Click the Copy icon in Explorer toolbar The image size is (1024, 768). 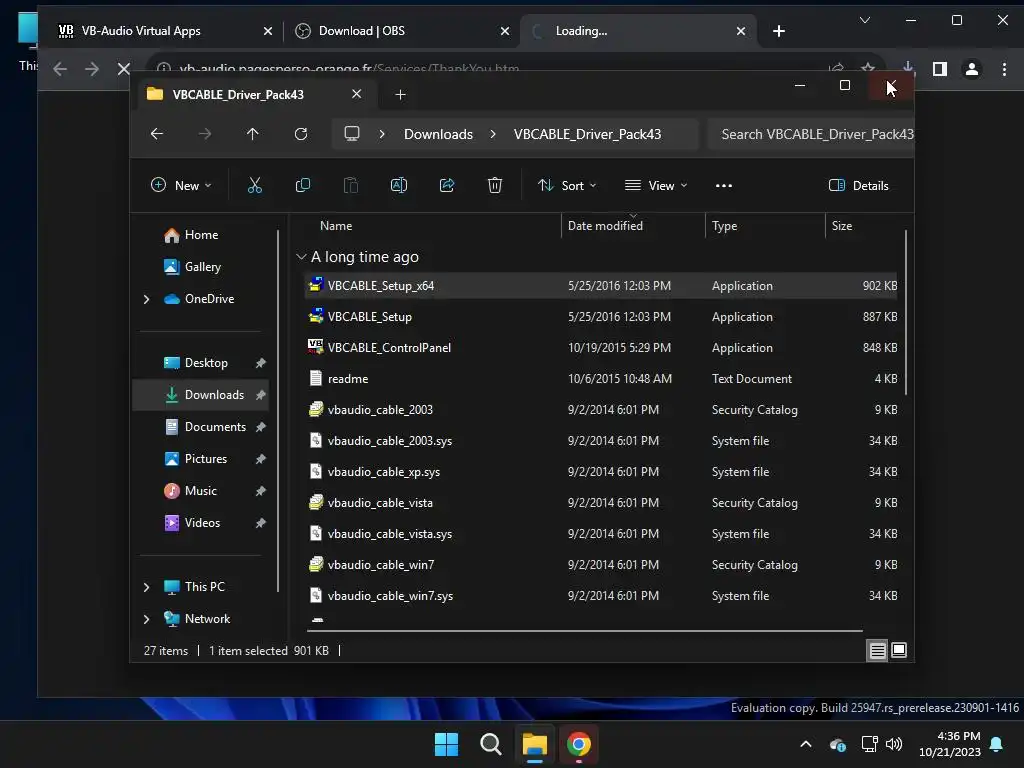coord(302,185)
